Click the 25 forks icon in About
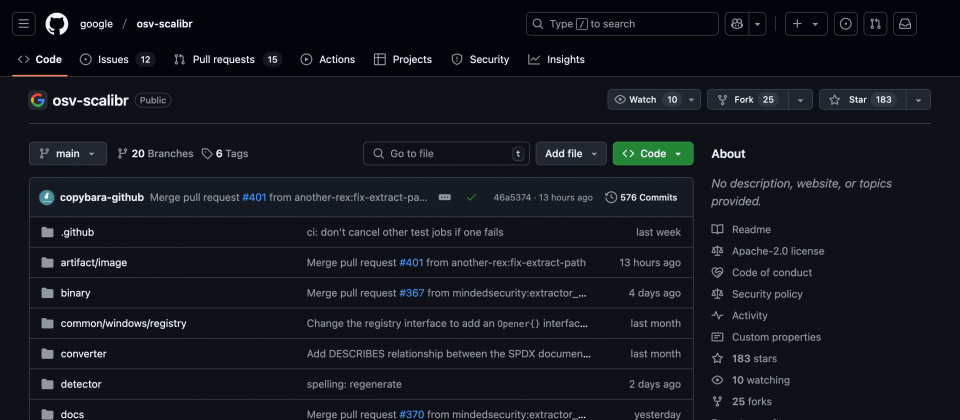This screenshot has height=420, width=960. point(717,402)
